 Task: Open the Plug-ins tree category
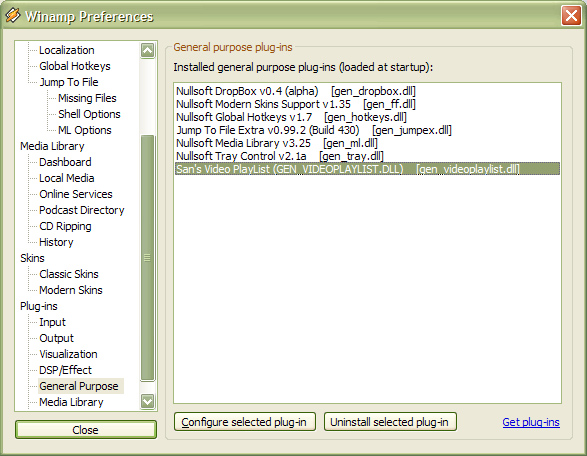coord(39,306)
